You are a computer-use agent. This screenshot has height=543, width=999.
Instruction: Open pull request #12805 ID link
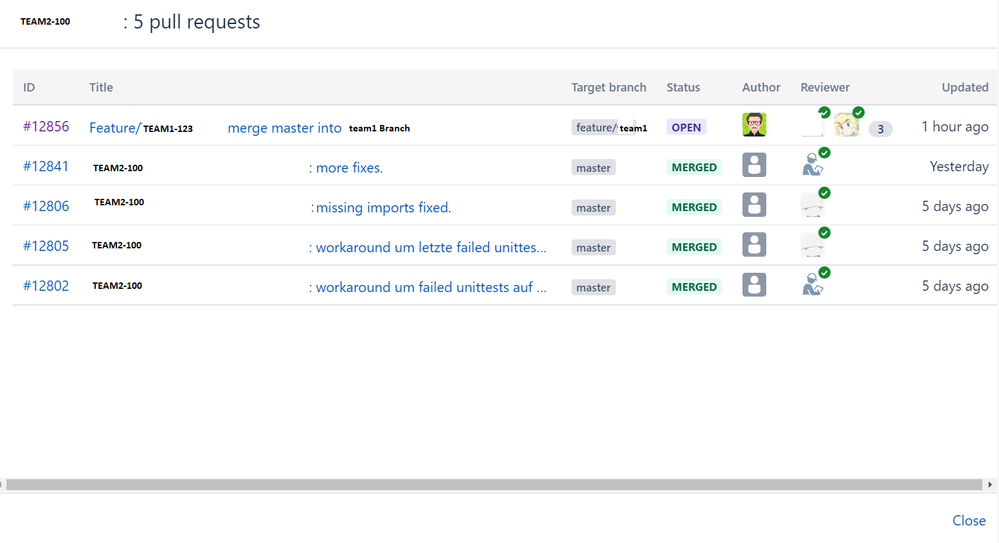coord(46,246)
